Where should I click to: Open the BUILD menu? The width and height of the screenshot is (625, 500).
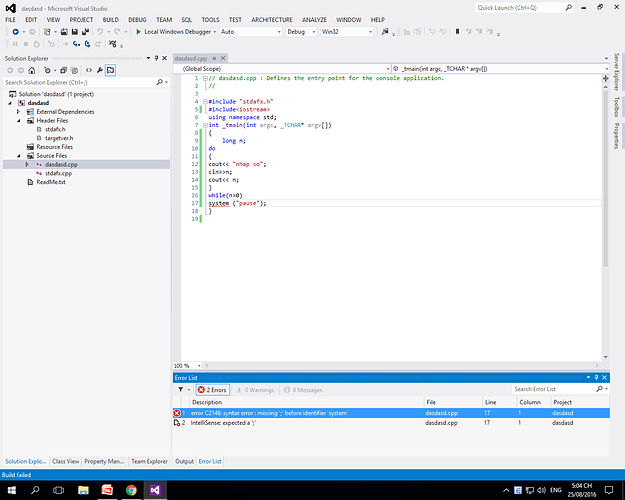tap(110, 20)
